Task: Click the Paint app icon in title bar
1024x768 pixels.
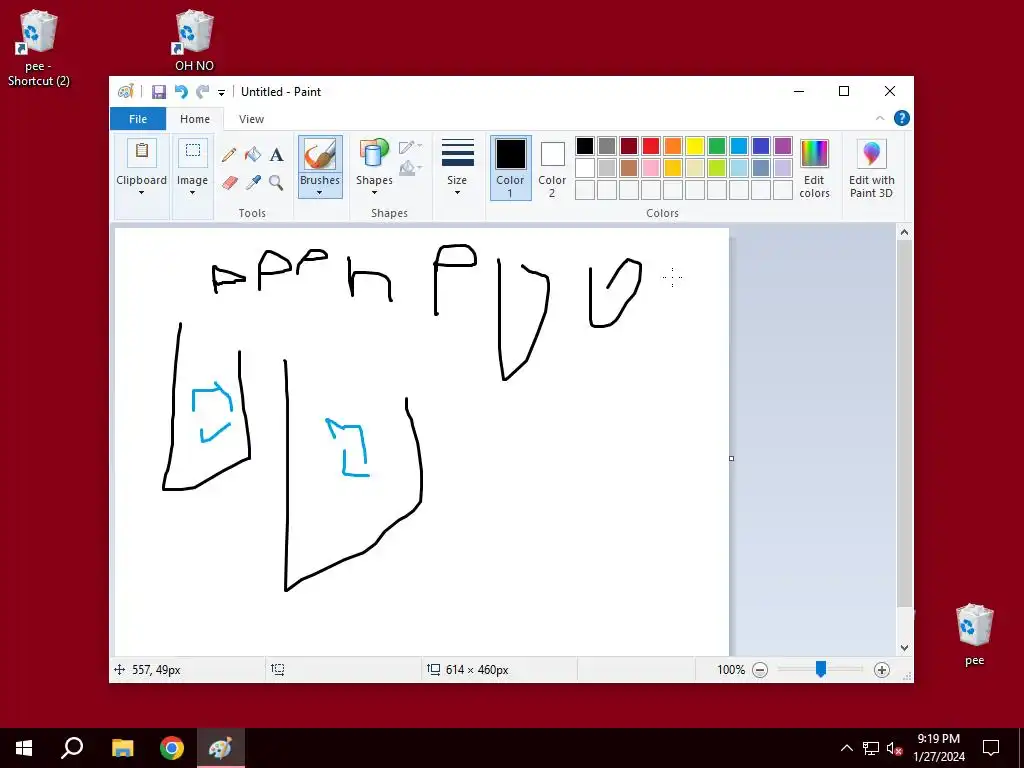Action: [125, 91]
